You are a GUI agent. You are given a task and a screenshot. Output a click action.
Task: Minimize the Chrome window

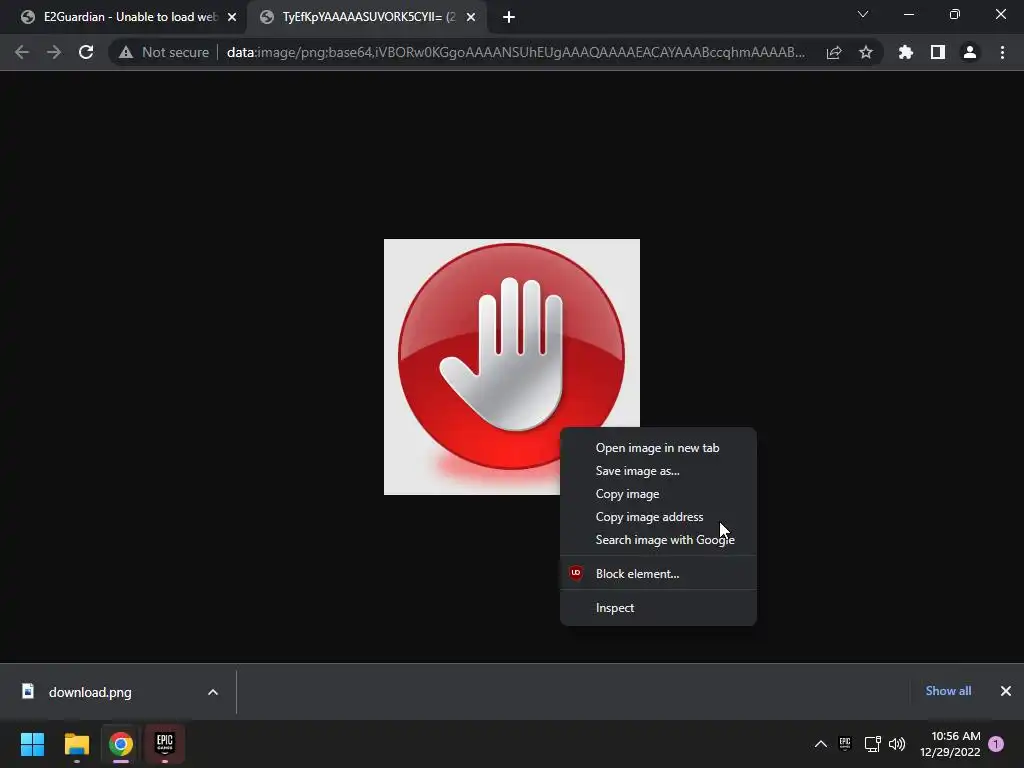908,14
